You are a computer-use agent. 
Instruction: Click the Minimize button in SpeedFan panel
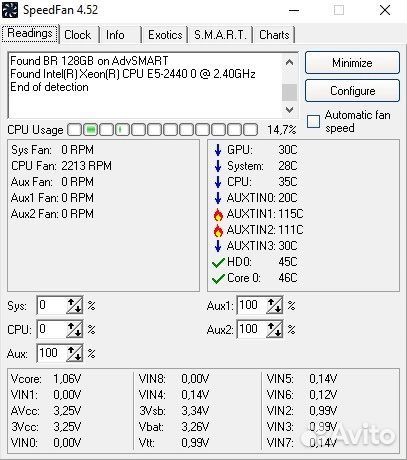(352, 63)
